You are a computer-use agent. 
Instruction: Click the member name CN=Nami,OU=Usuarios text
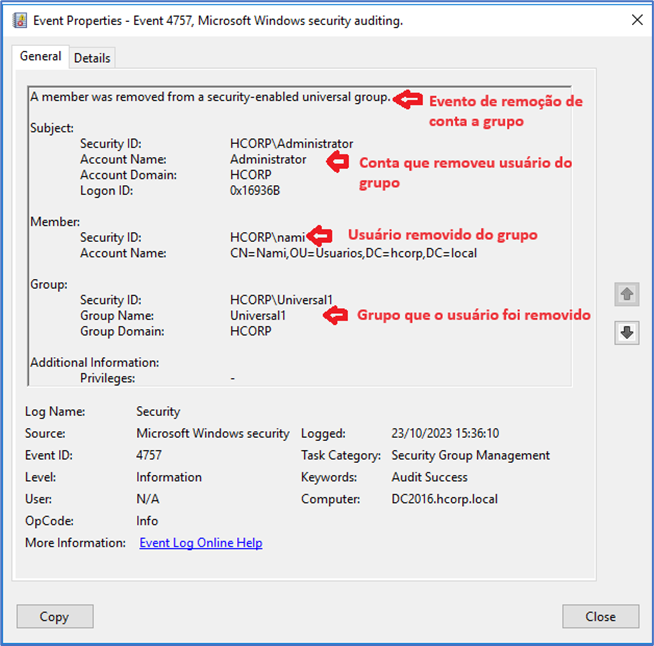(353, 253)
